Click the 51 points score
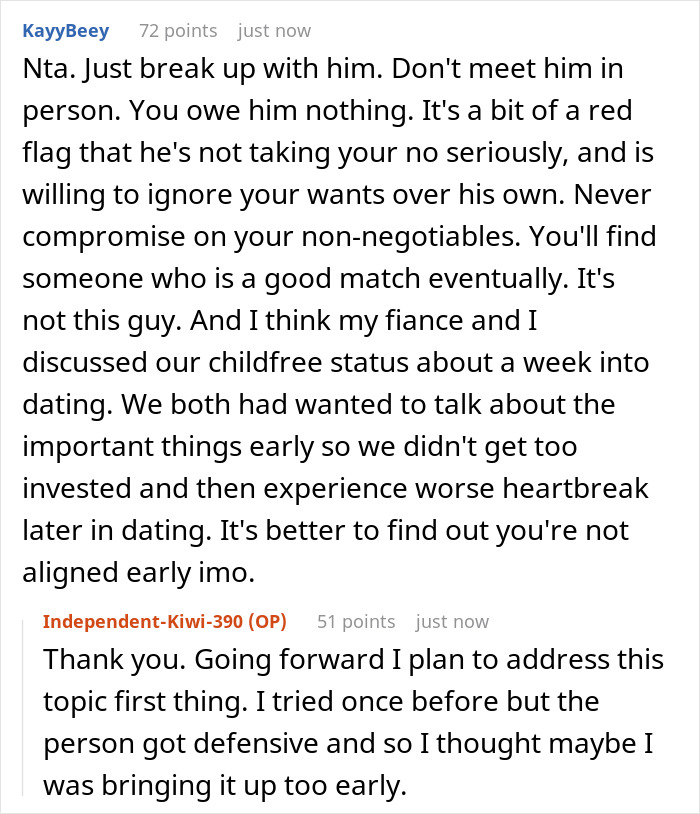Viewport: 700px width, 814px height. (355, 621)
